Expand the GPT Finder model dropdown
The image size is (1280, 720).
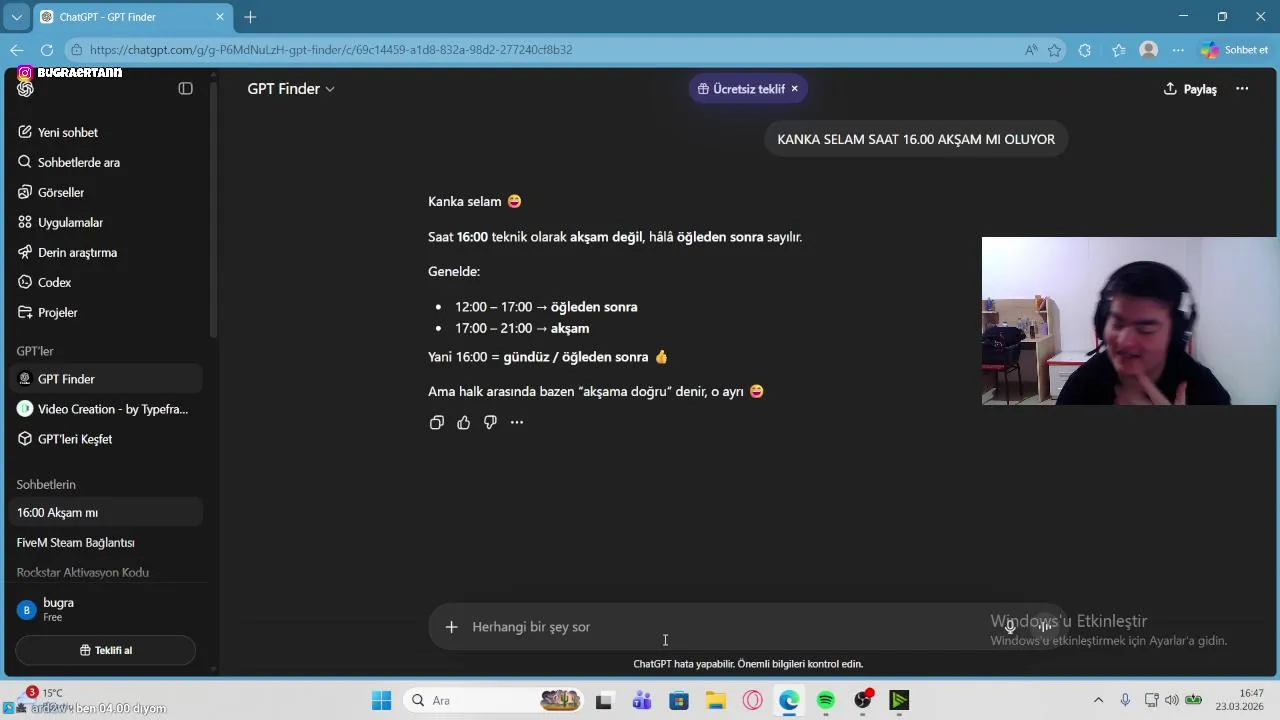pyautogui.click(x=291, y=89)
